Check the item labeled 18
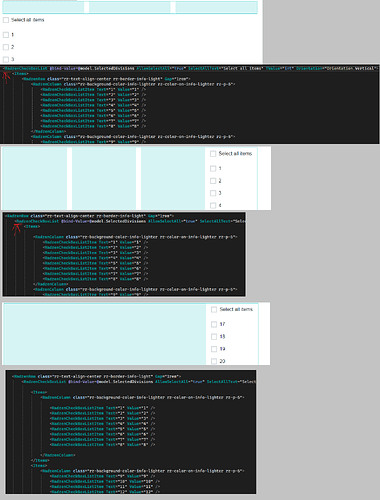This screenshot has height=500, width=380. pyautogui.click(x=214, y=337)
